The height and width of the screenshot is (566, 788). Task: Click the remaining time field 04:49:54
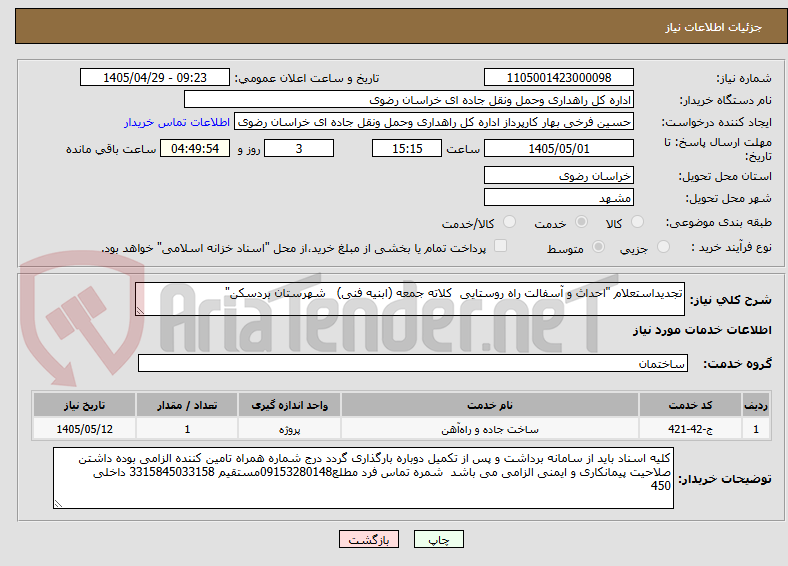tap(195, 149)
